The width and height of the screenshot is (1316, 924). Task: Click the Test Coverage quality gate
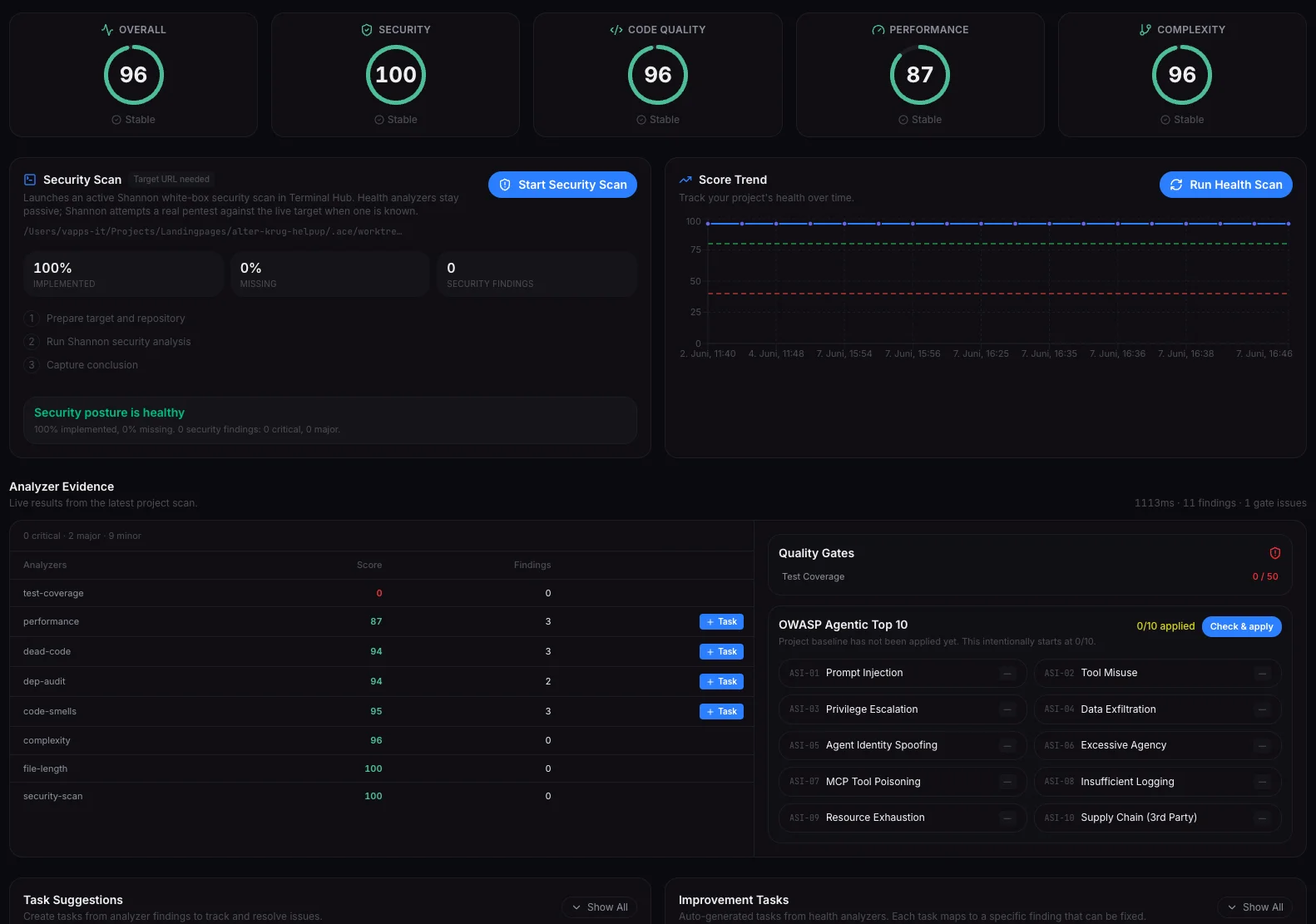click(1030, 576)
